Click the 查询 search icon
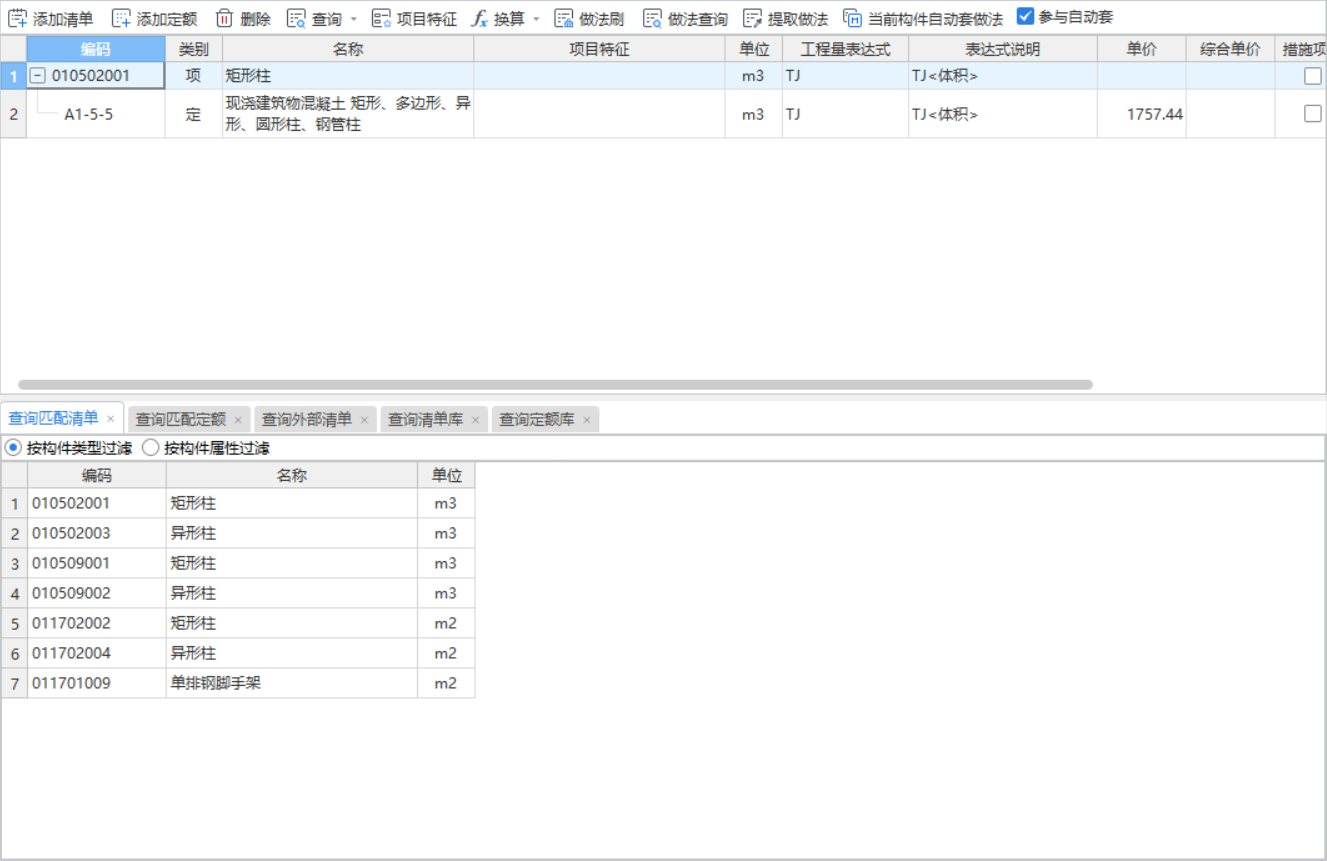Screen dimensions: 1327x861 point(296,18)
